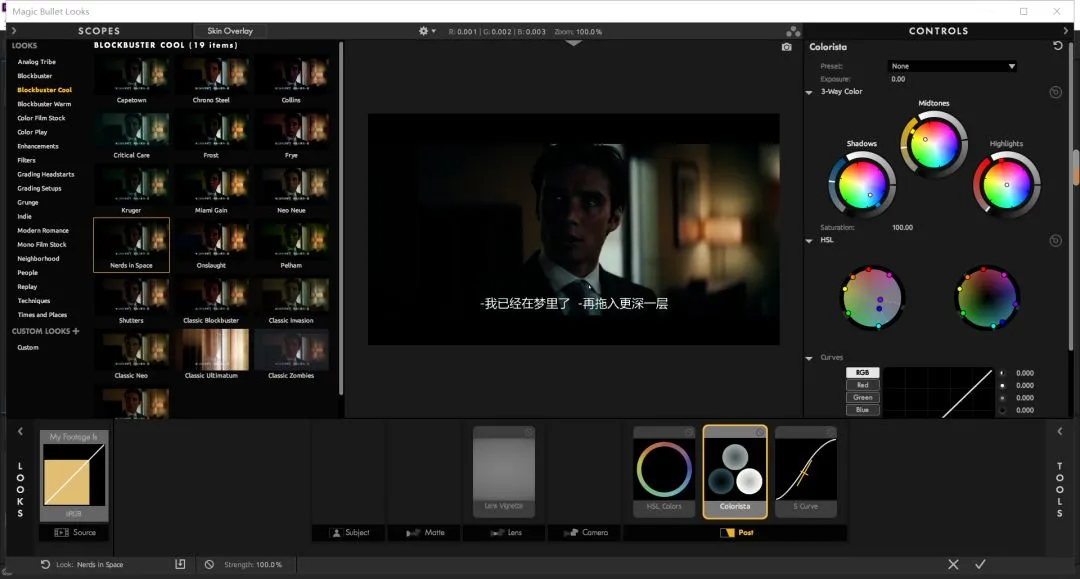This screenshot has height=579, width=1080.
Task: Click the right HSL lightness wheel
Action: 987,298
